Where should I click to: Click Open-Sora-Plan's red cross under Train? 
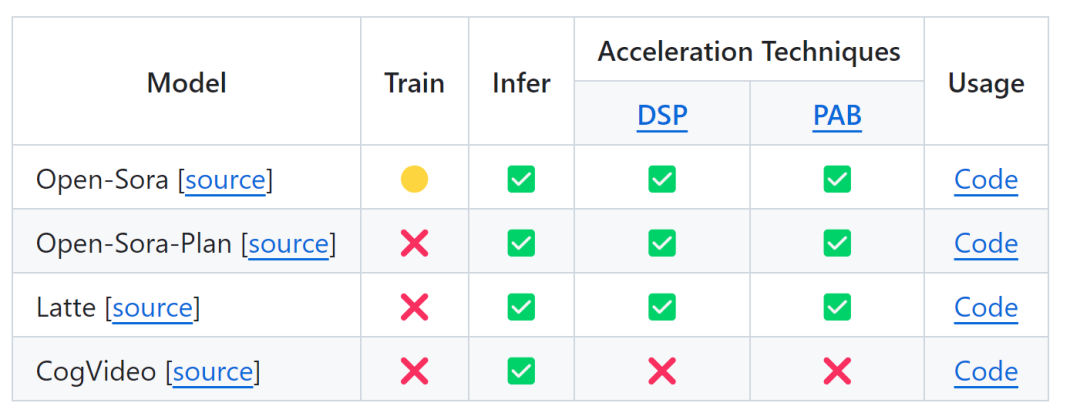[x=414, y=243]
